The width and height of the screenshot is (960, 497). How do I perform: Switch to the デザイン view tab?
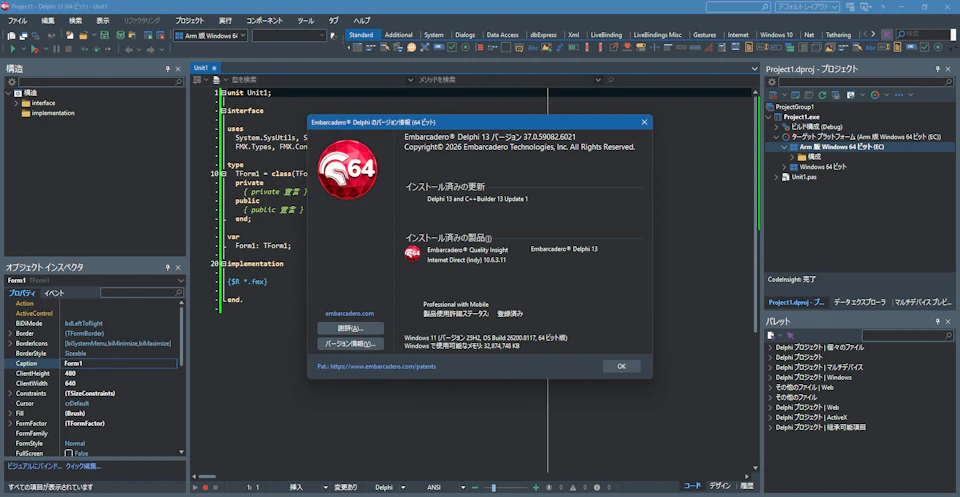720,486
